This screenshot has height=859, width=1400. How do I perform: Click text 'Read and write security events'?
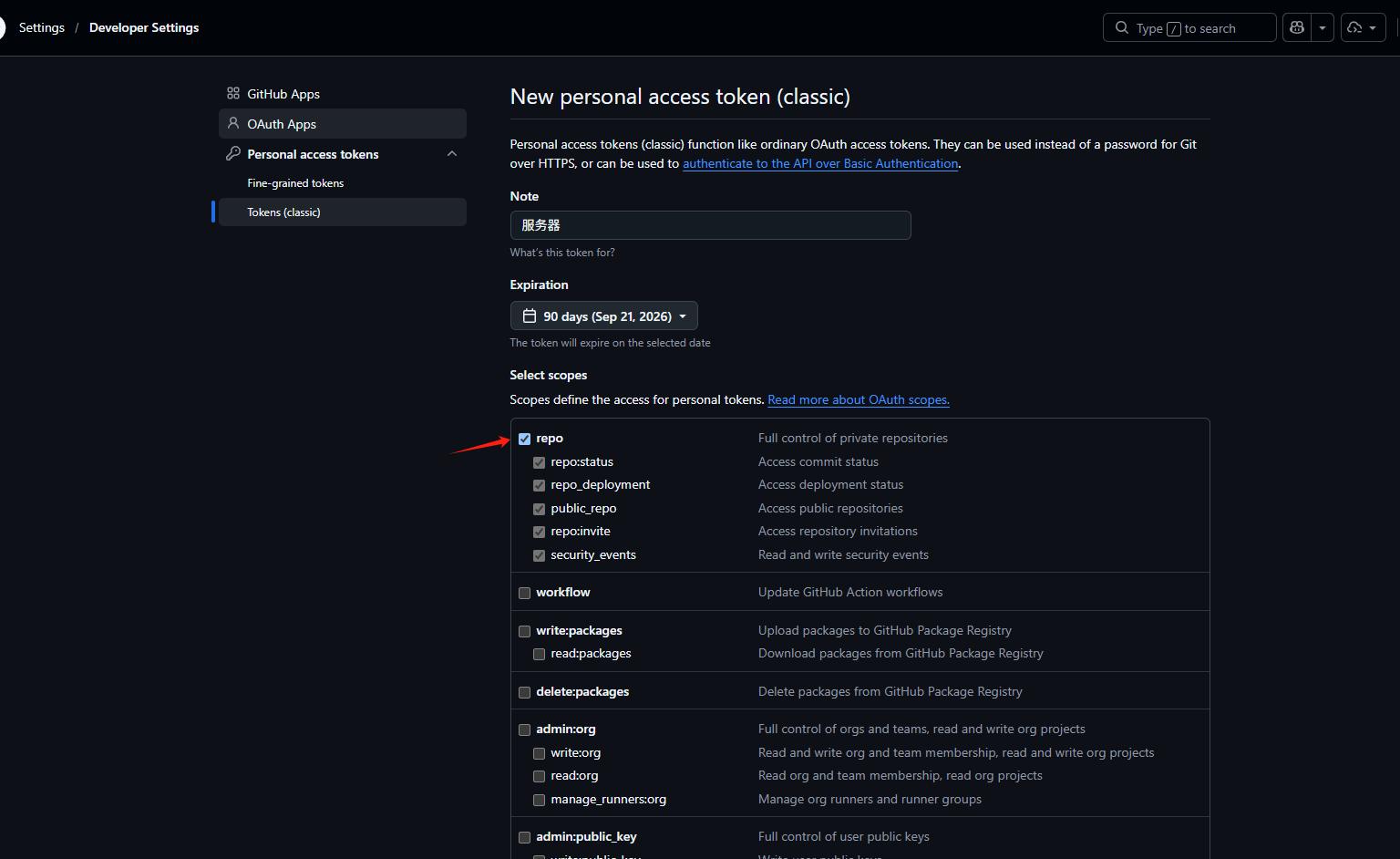point(843,554)
